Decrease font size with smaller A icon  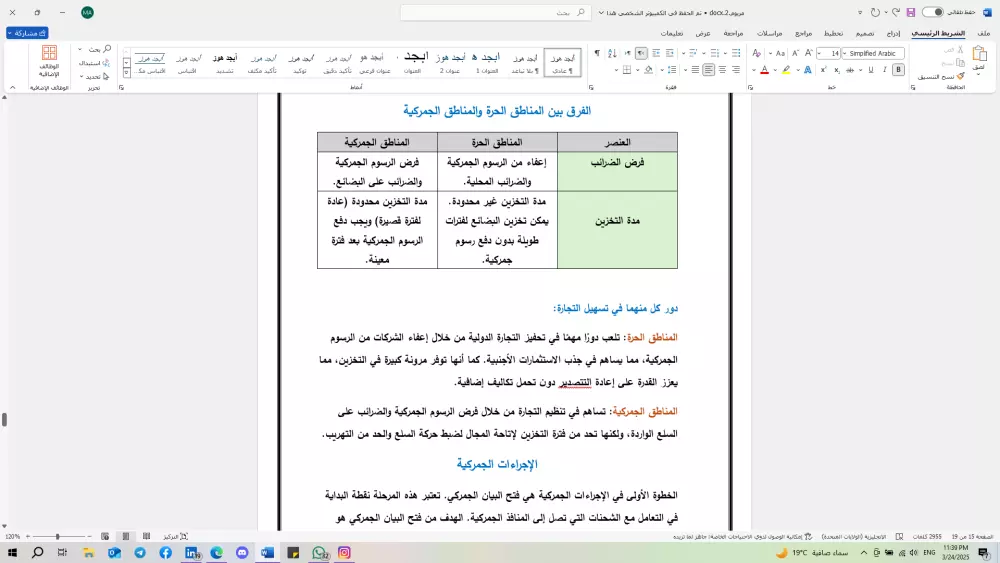pyautogui.click(x=795, y=54)
